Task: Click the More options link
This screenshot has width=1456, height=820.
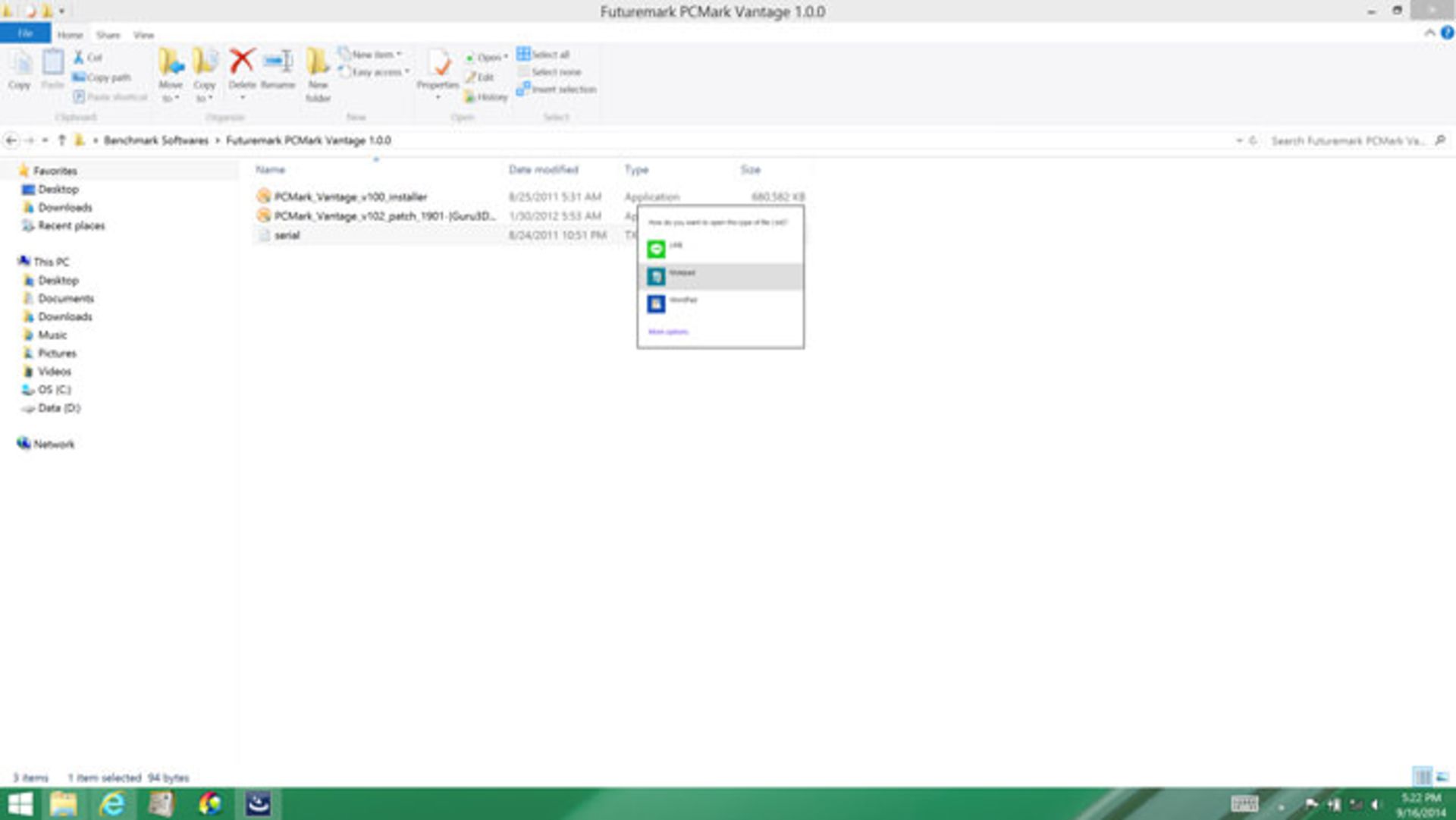Action: (668, 331)
